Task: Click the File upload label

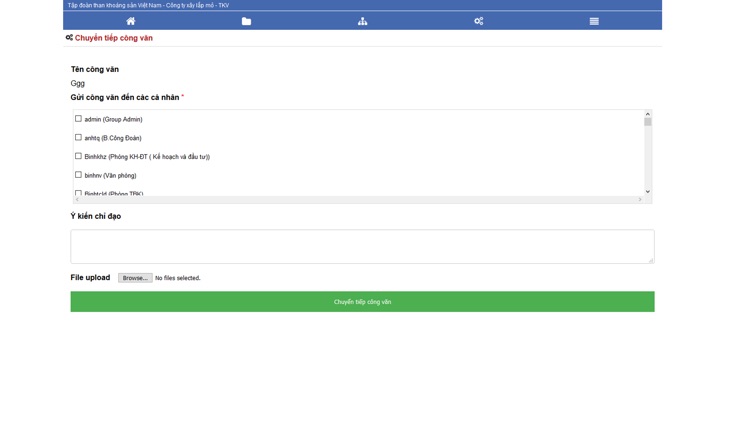Action: tap(90, 278)
